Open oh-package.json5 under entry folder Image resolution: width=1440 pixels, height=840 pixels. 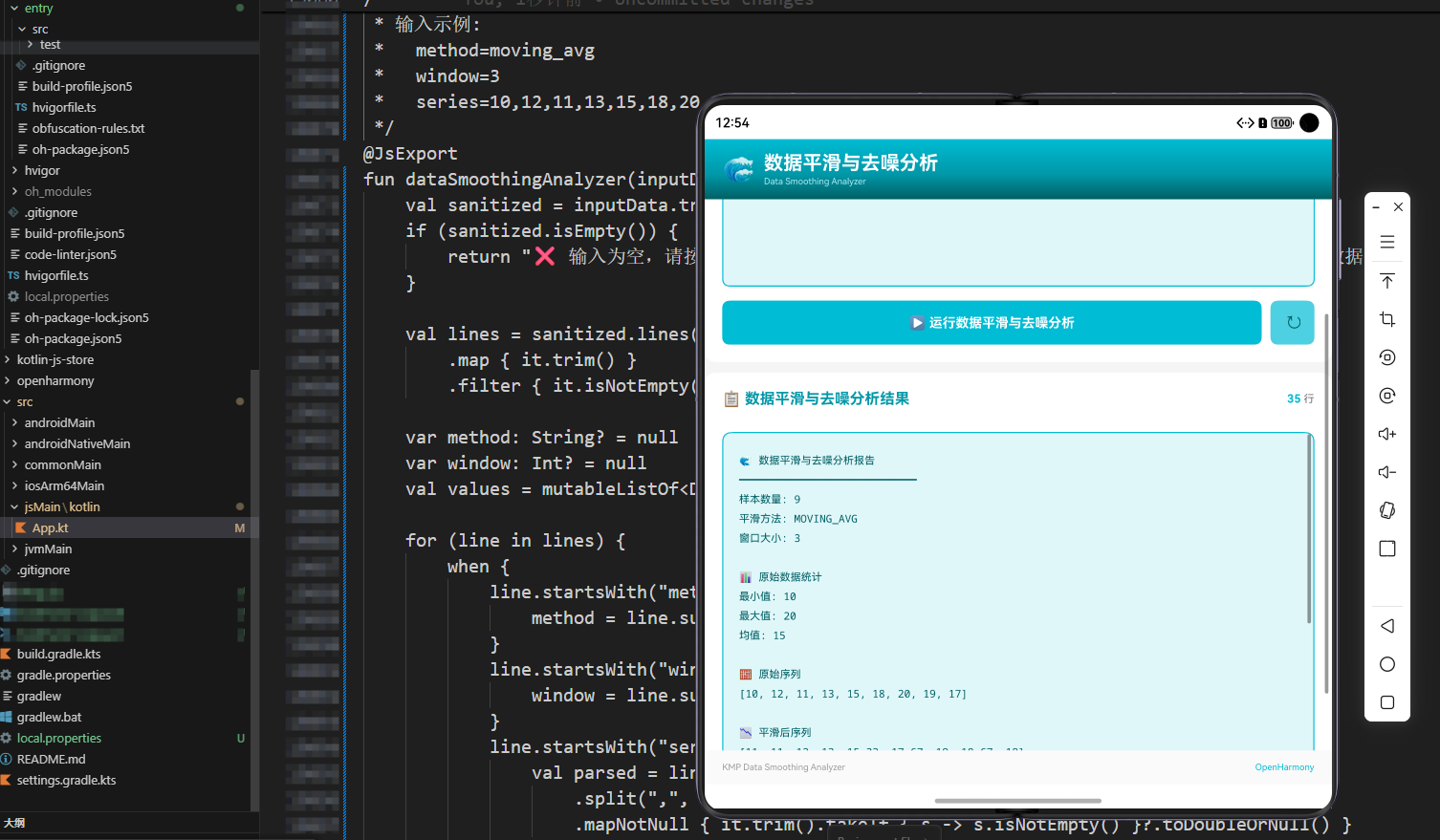click(x=80, y=149)
